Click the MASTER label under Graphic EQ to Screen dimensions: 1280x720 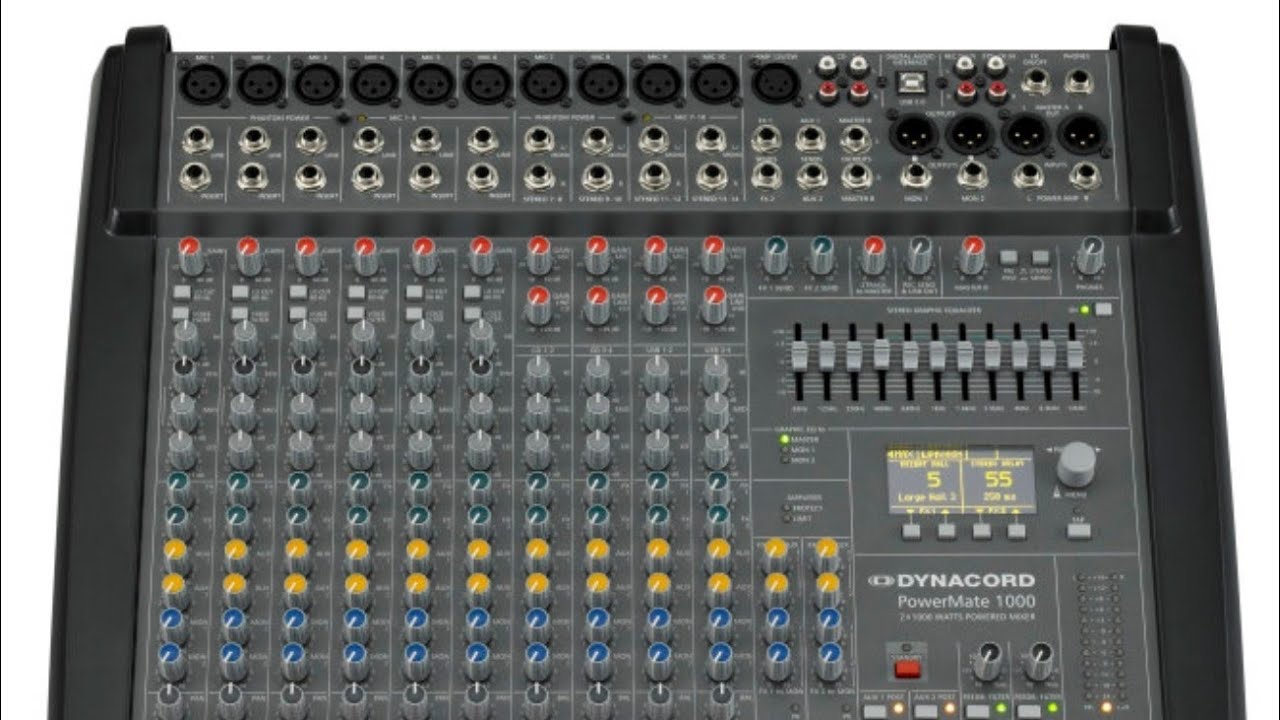coord(805,439)
